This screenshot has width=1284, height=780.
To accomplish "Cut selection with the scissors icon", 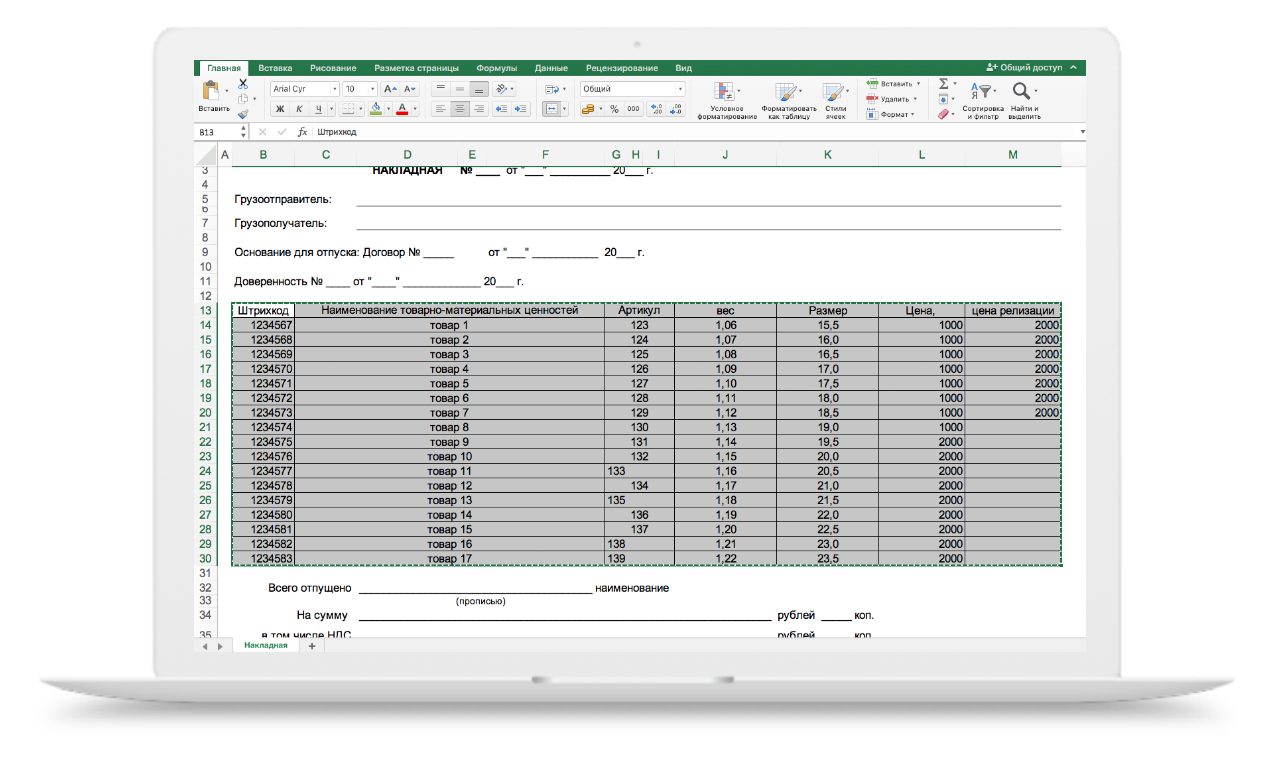I will coord(243,85).
